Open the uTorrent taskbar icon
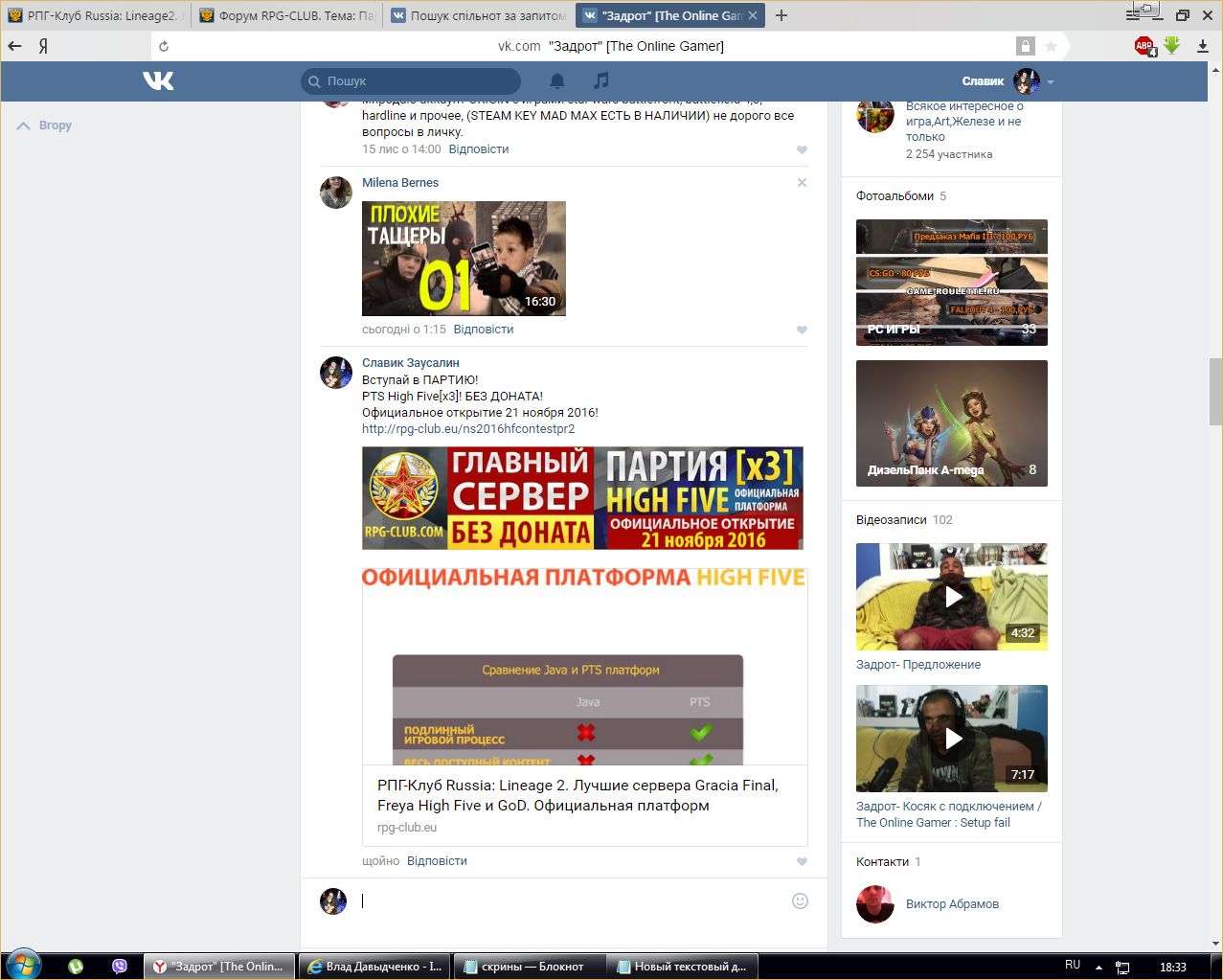Image resolution: width=1223 pixels, height=980 pixels. tap(76, 967)
